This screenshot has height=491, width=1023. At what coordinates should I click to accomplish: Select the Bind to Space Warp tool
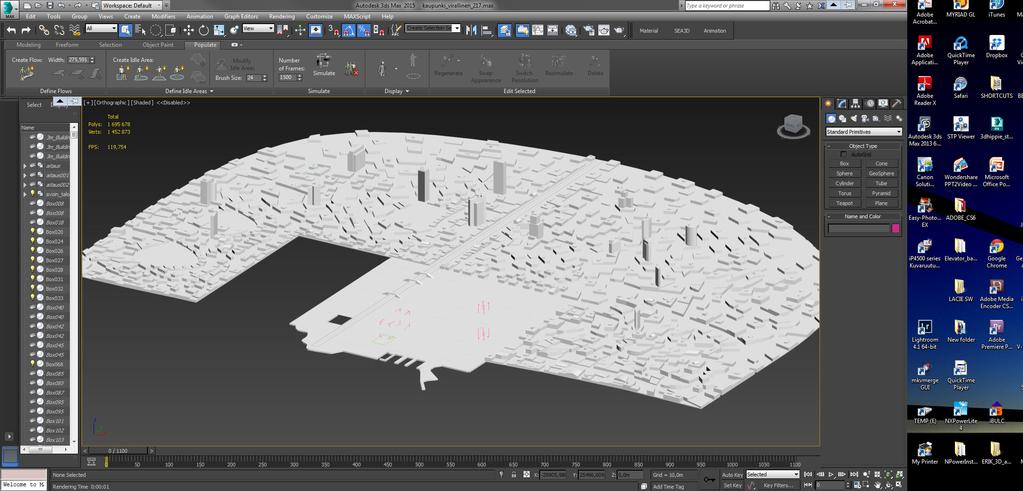tap(74, 30)
